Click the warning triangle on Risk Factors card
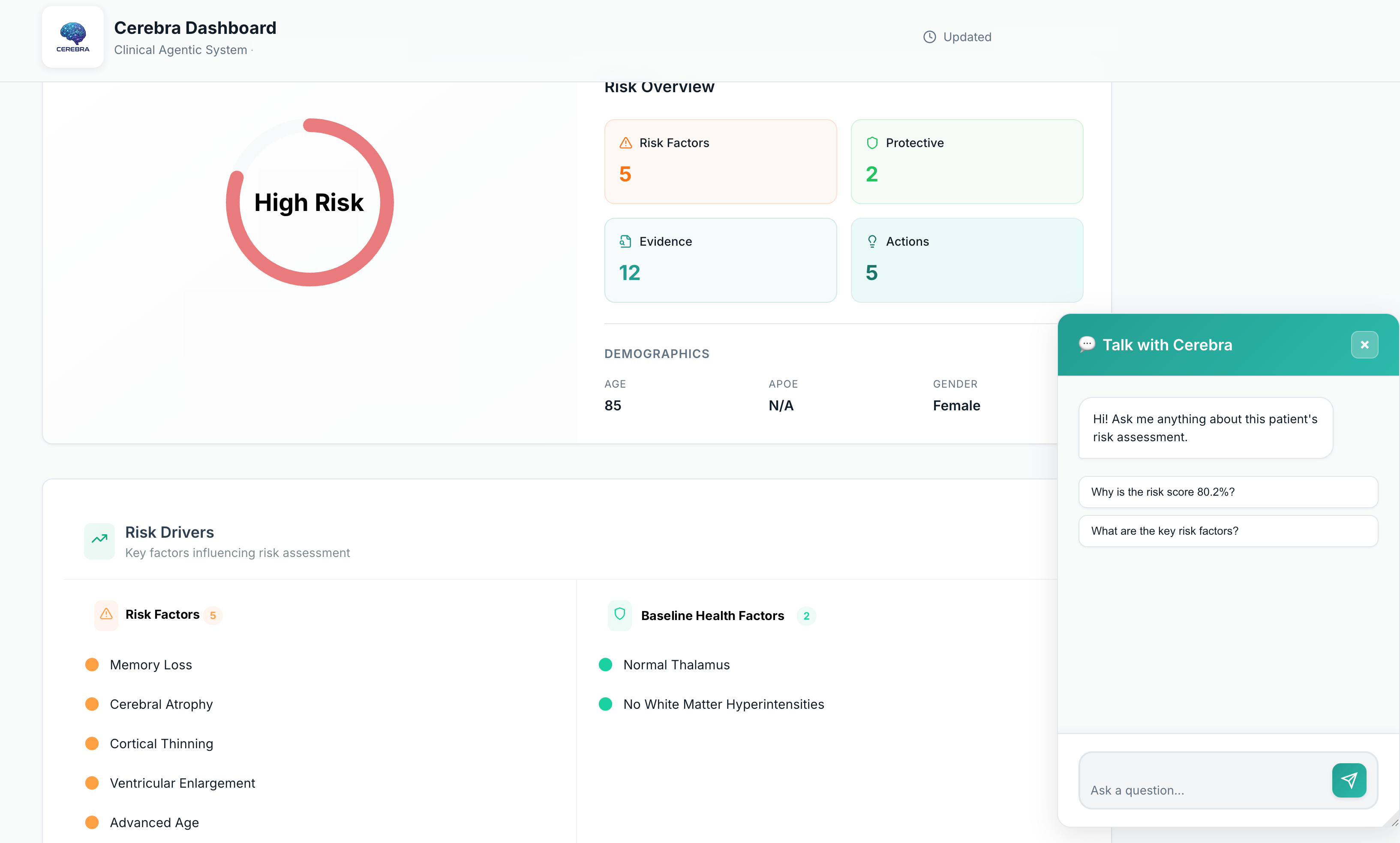1400x843 pixels. click(626, 143)
